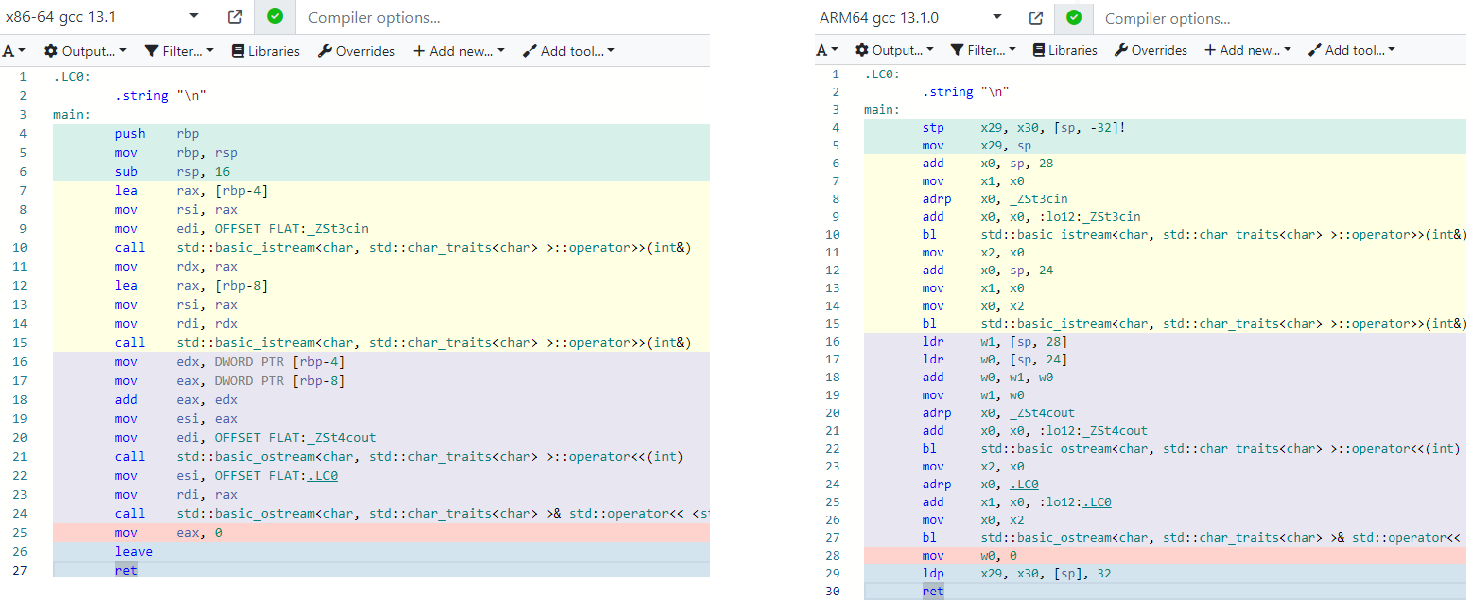Click pop-out icon next to x86-64 compiler
This screenshot has width=1481, height=605.
(235, 17)
